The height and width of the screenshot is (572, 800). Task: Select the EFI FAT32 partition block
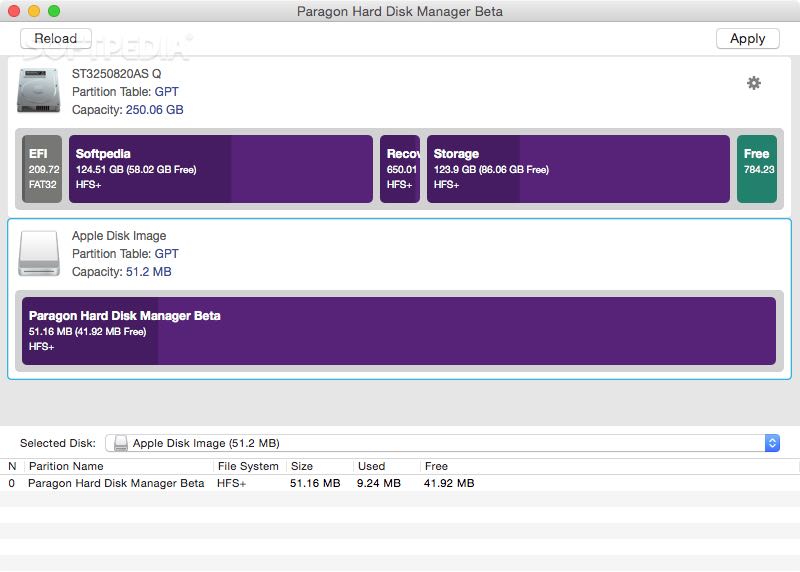[42, 169]
